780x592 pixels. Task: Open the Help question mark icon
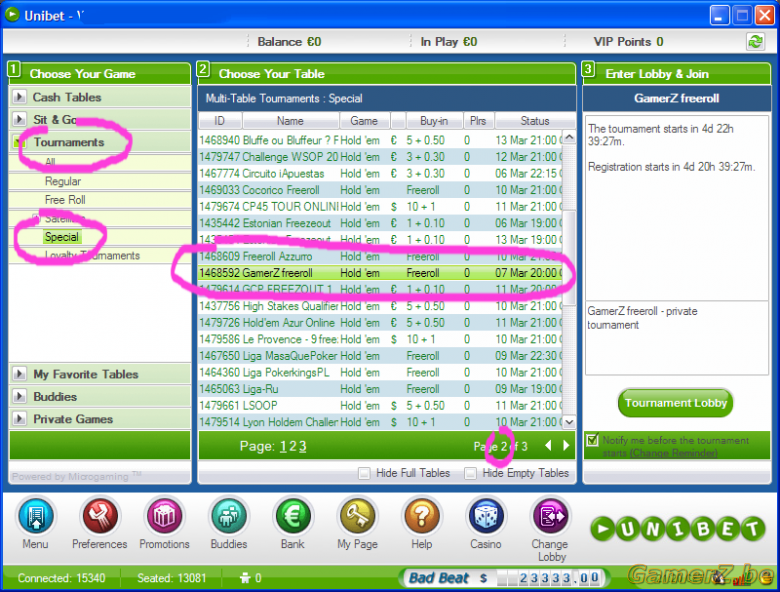(421, 517)
